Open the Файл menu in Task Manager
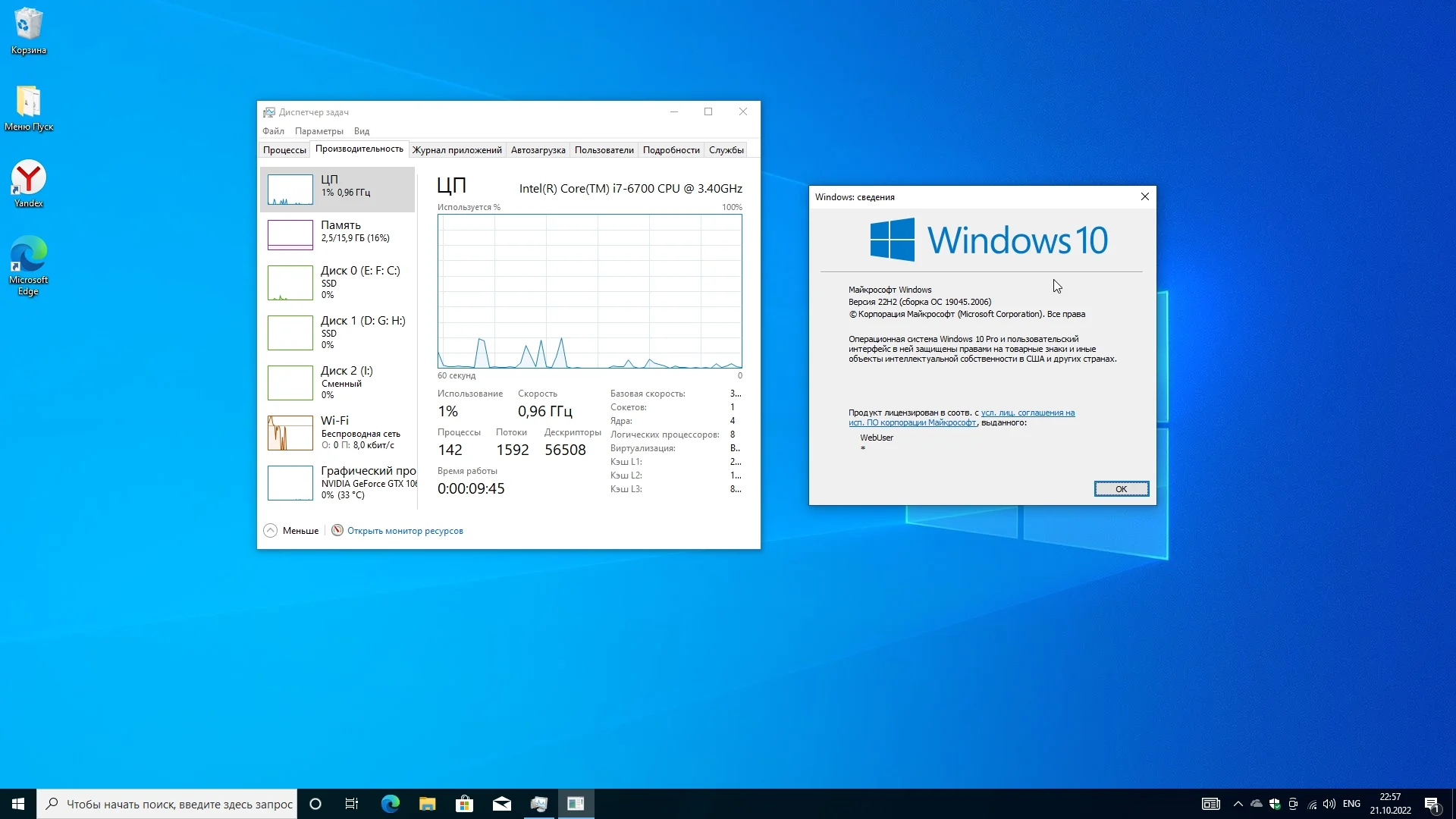Image resolution: width=1456 pixels, height=819 pixels. click(x=273, y=131)
